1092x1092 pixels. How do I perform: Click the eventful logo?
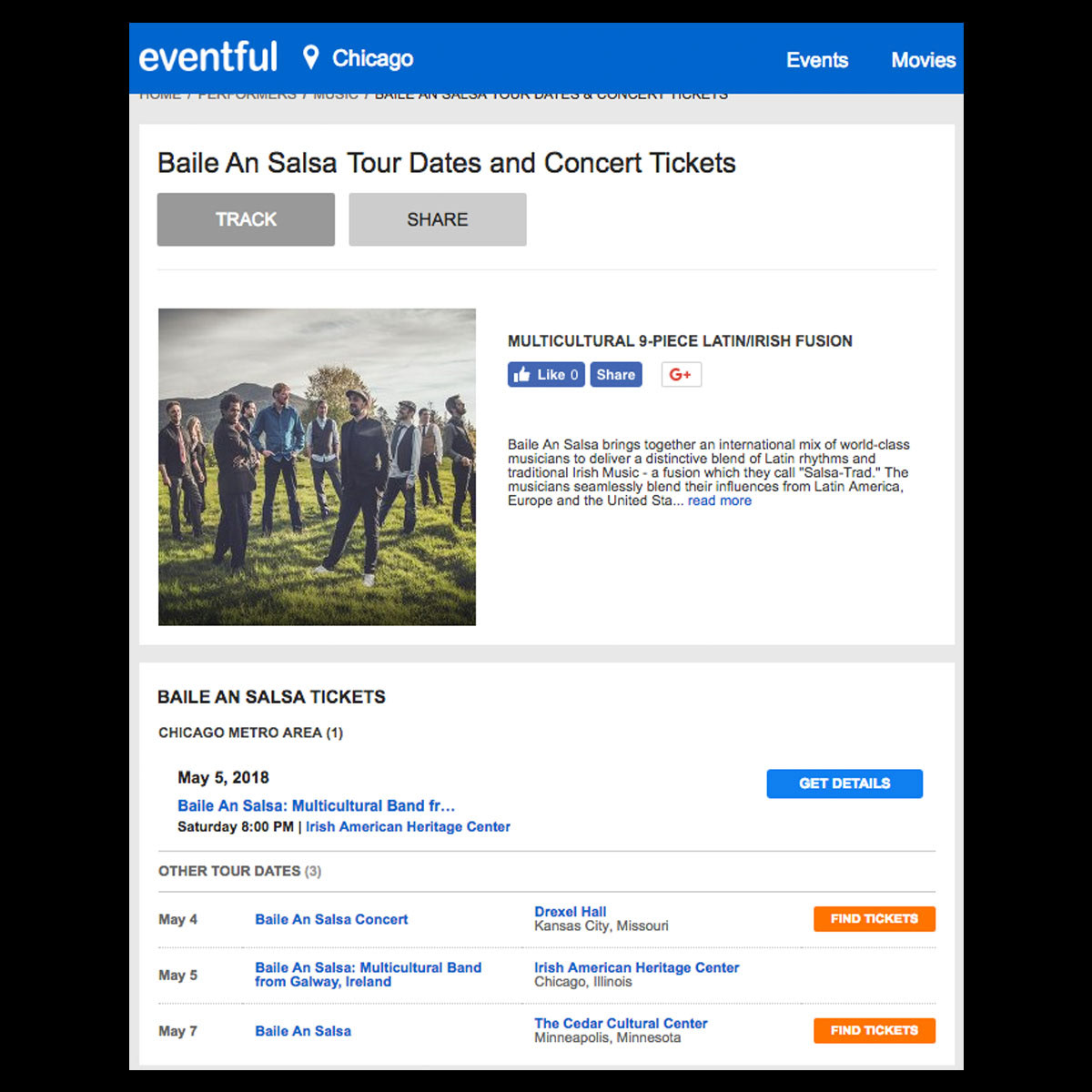click(x=207, y=58)
